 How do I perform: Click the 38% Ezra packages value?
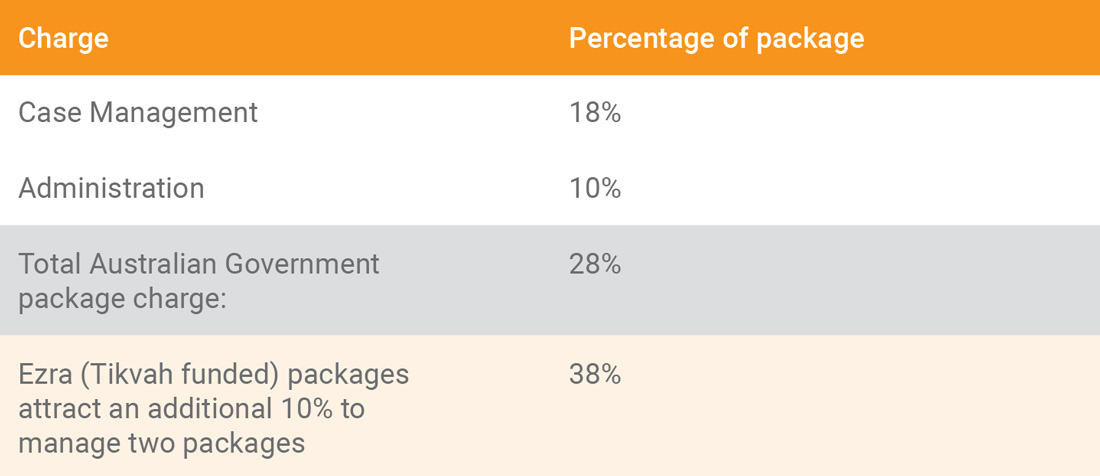(595, 374)
